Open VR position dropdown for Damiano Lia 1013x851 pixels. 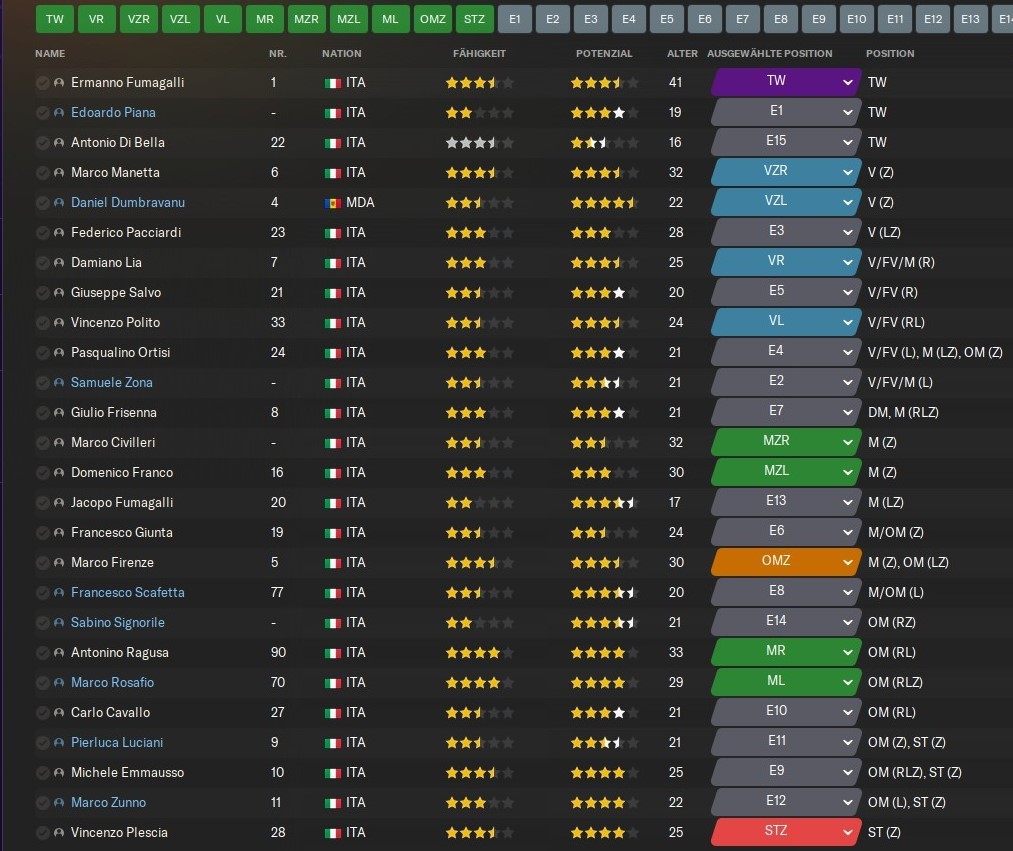(x=786, y=262)
